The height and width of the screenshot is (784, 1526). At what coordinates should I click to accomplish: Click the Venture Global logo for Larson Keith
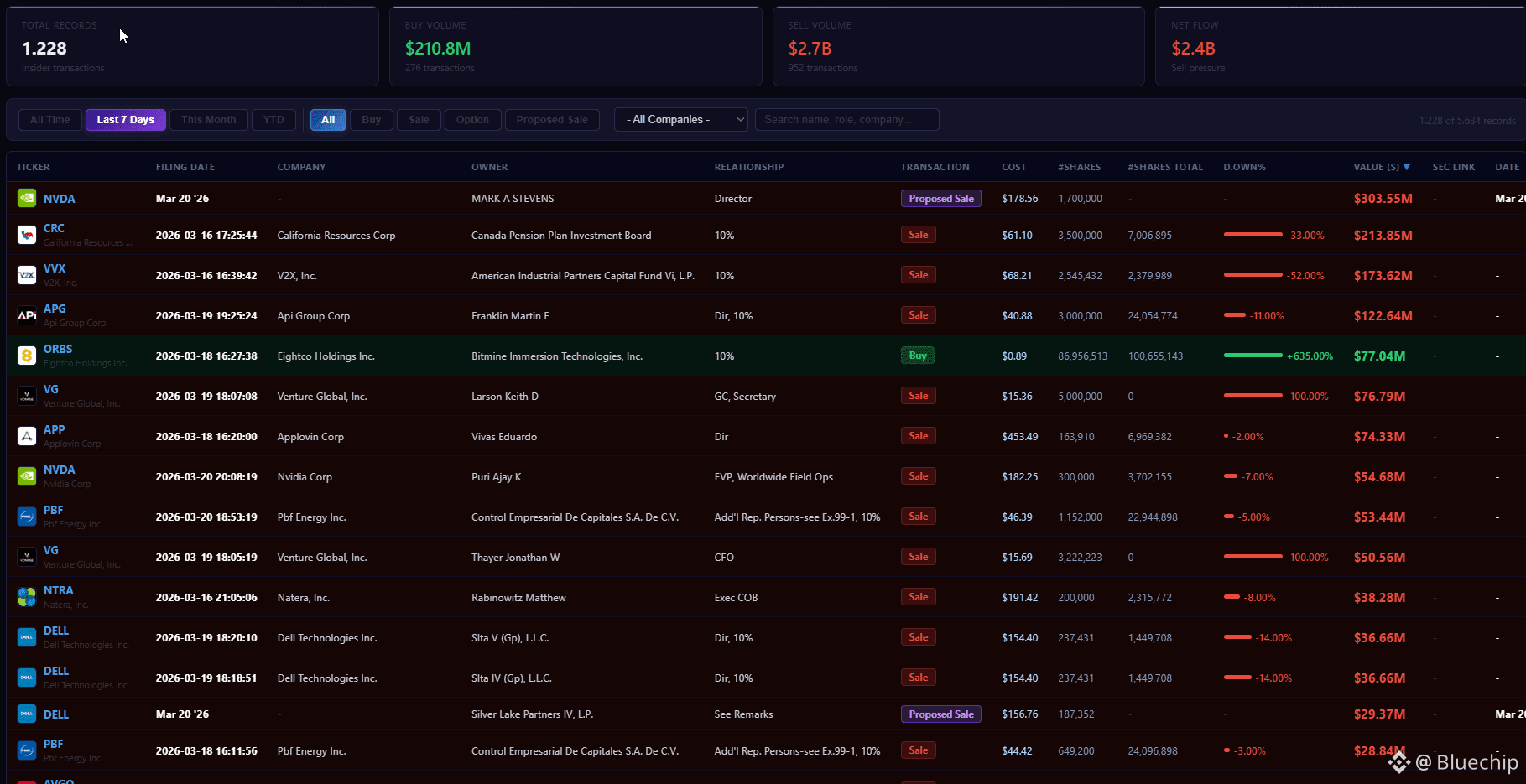point(27,396)
